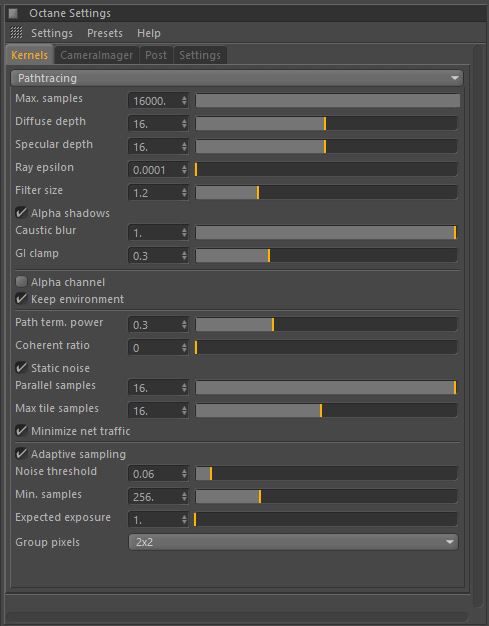This screenshot has height=626, width=489.
Task: Click the Min. samples slider
Action: click(x=326, y=497)
